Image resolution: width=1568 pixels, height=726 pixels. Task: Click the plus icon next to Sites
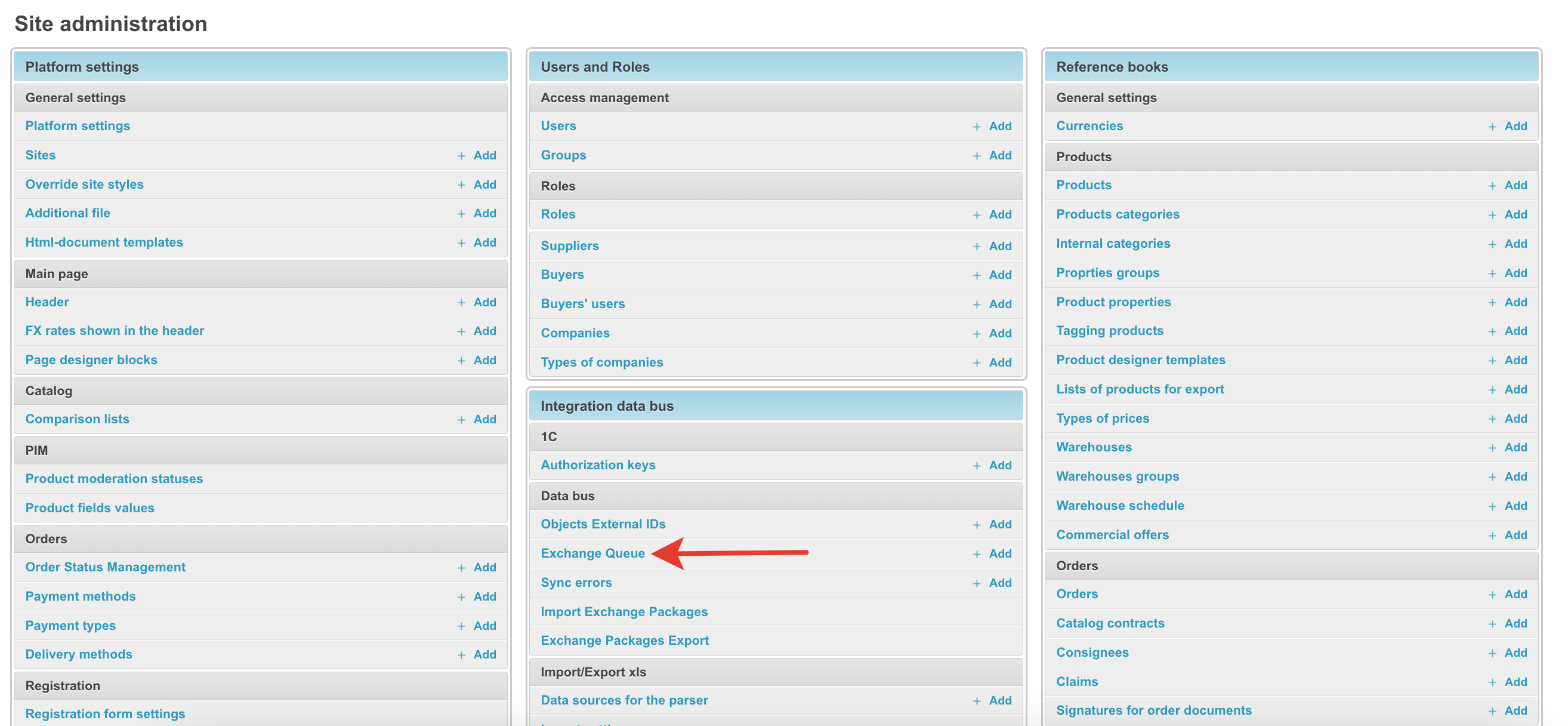(x=461, y=156)
